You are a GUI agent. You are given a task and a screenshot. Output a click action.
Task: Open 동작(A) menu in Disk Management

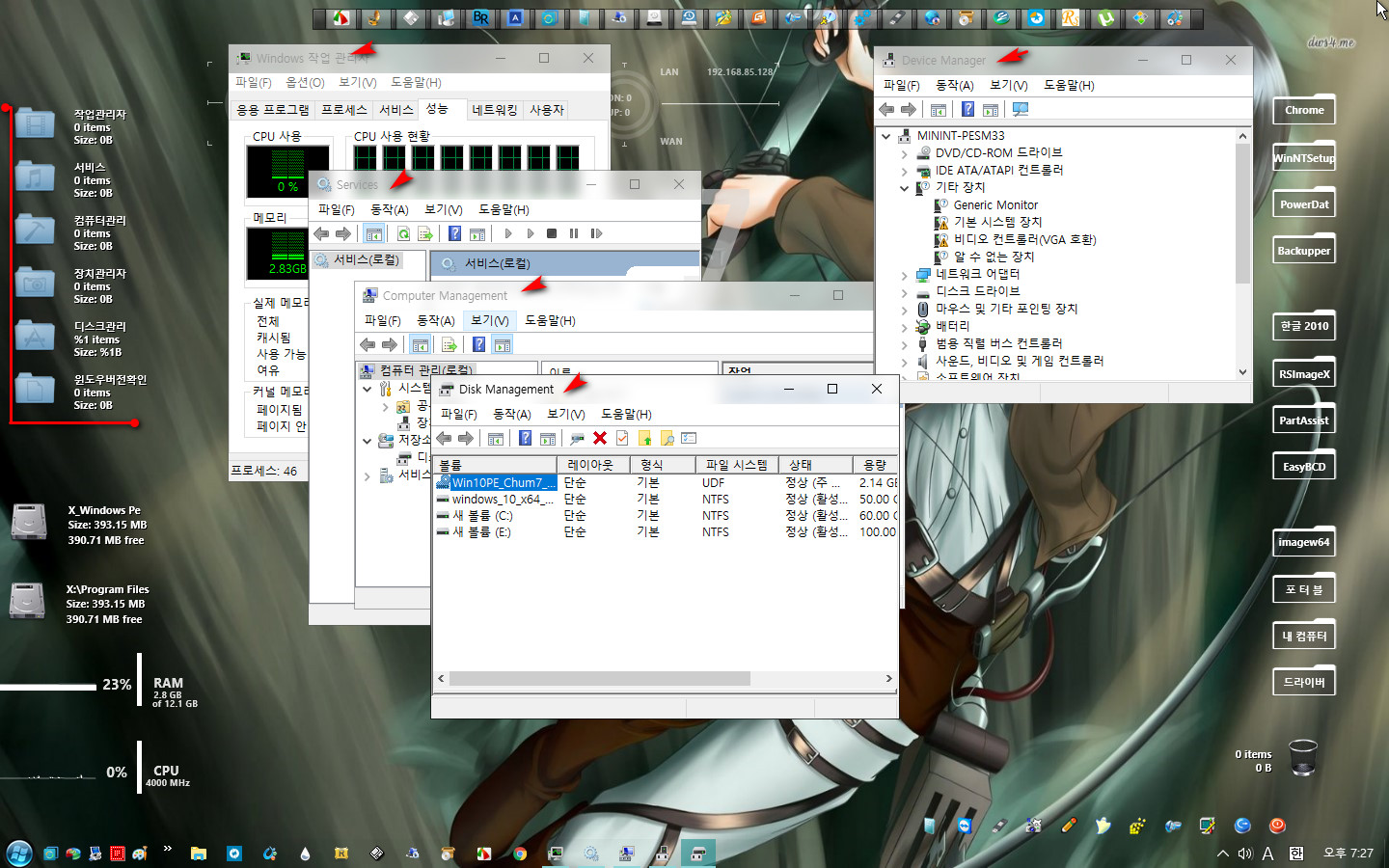pyautogui.click(x=512, y=414)
